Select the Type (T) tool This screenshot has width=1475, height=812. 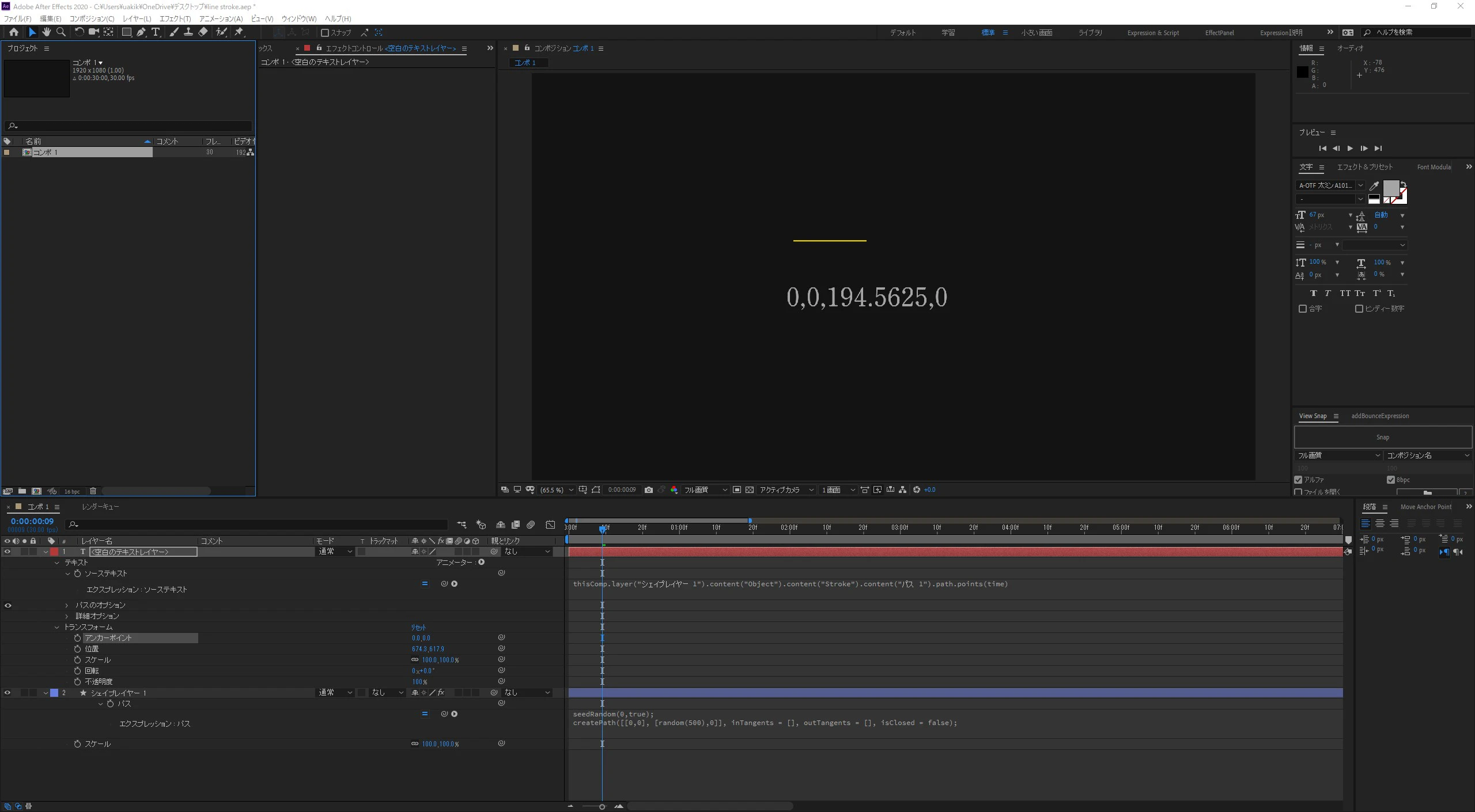(156, 32)
